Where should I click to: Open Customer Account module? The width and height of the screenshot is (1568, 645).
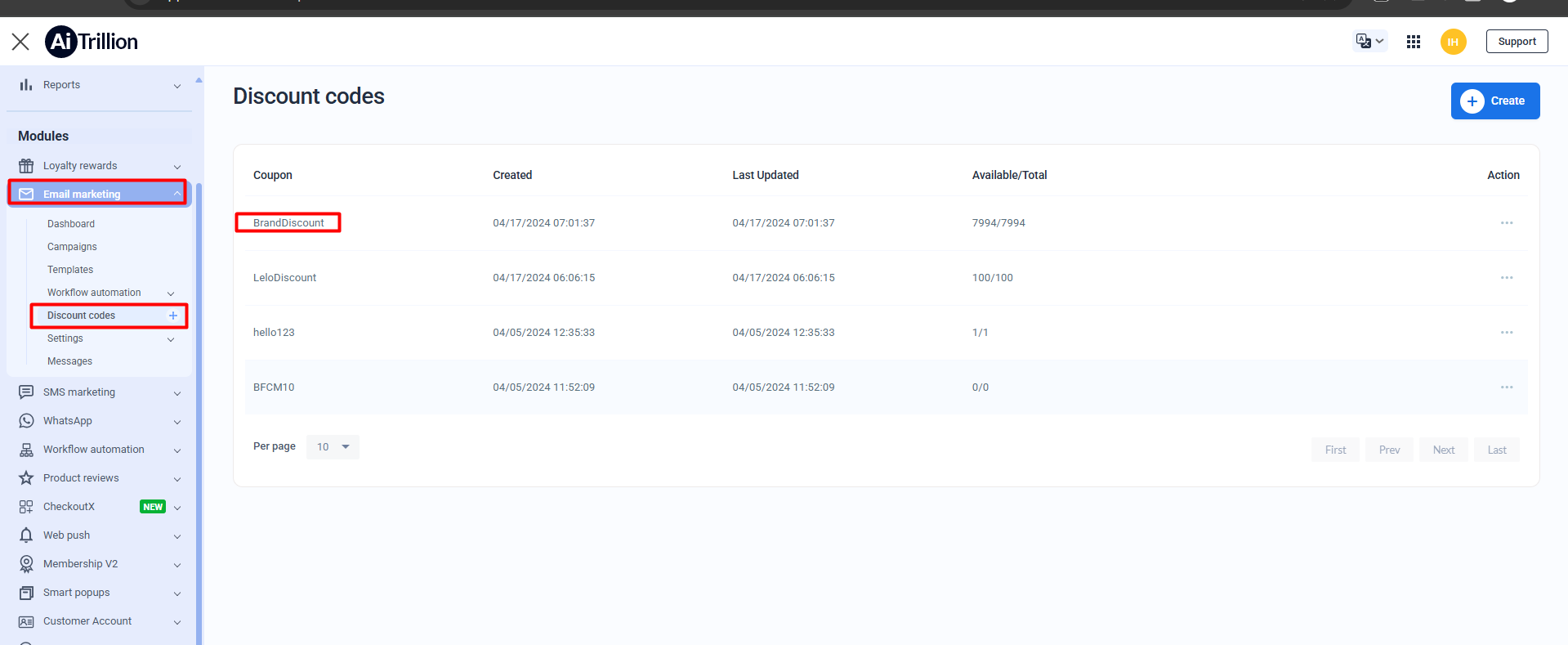(x=87, y=621)
